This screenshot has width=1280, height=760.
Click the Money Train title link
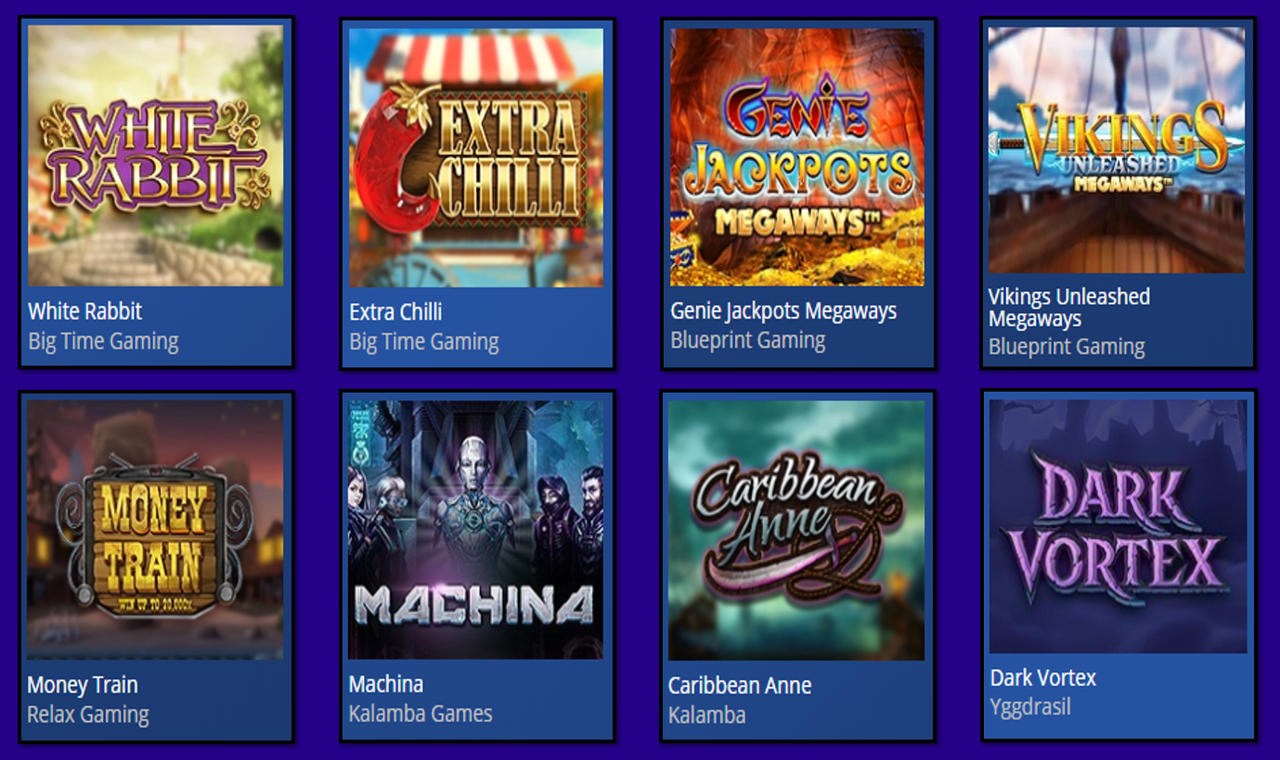[x=83, y=686]
